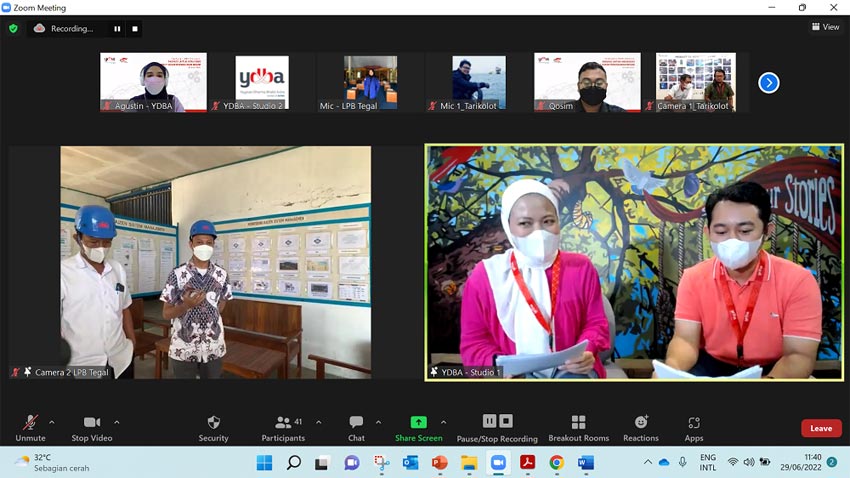Pause the recording in top bar
The width and height of the screenshot is (850, 478).
point(117,29)
